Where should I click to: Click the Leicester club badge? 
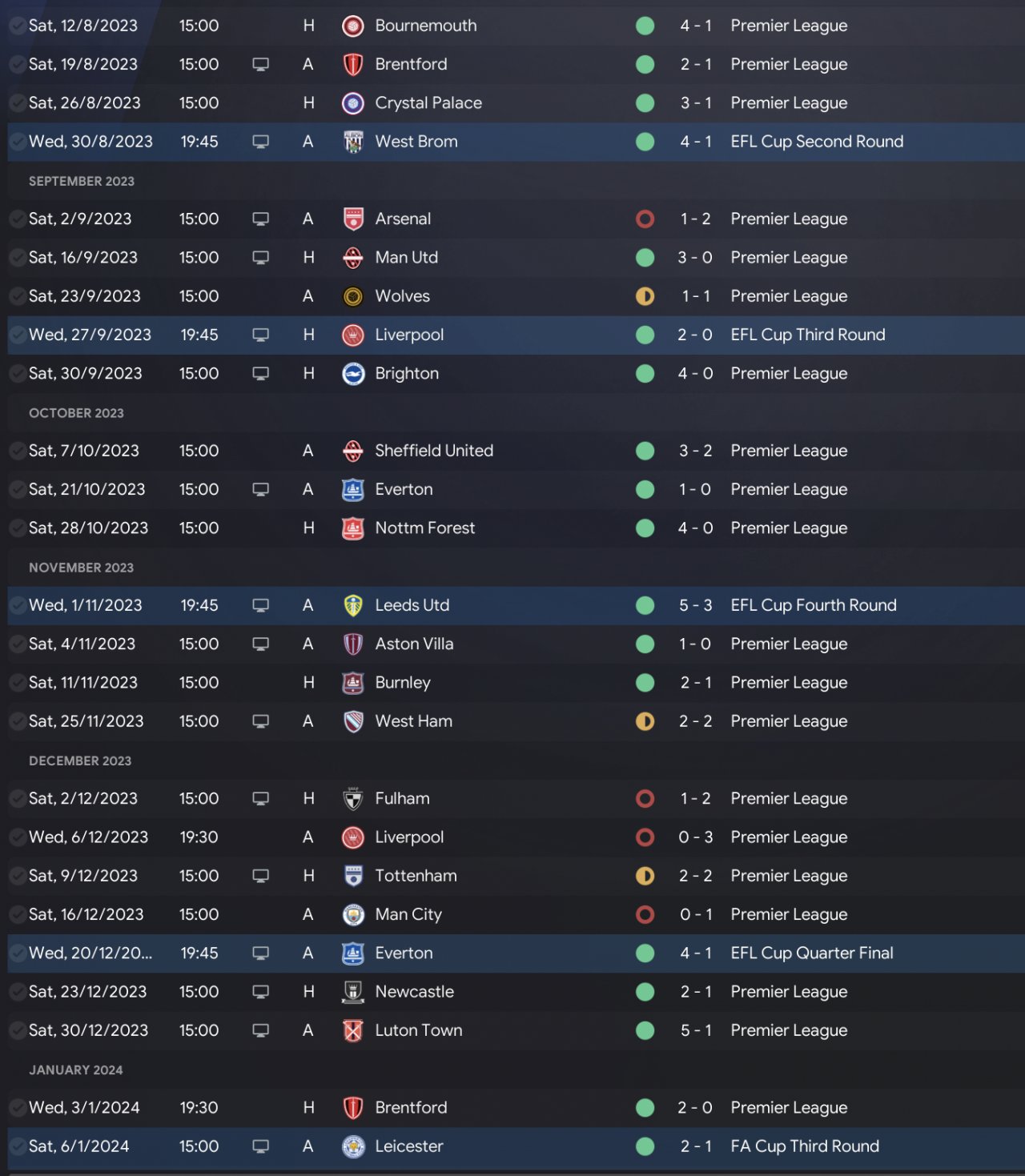coord(353,1146)
